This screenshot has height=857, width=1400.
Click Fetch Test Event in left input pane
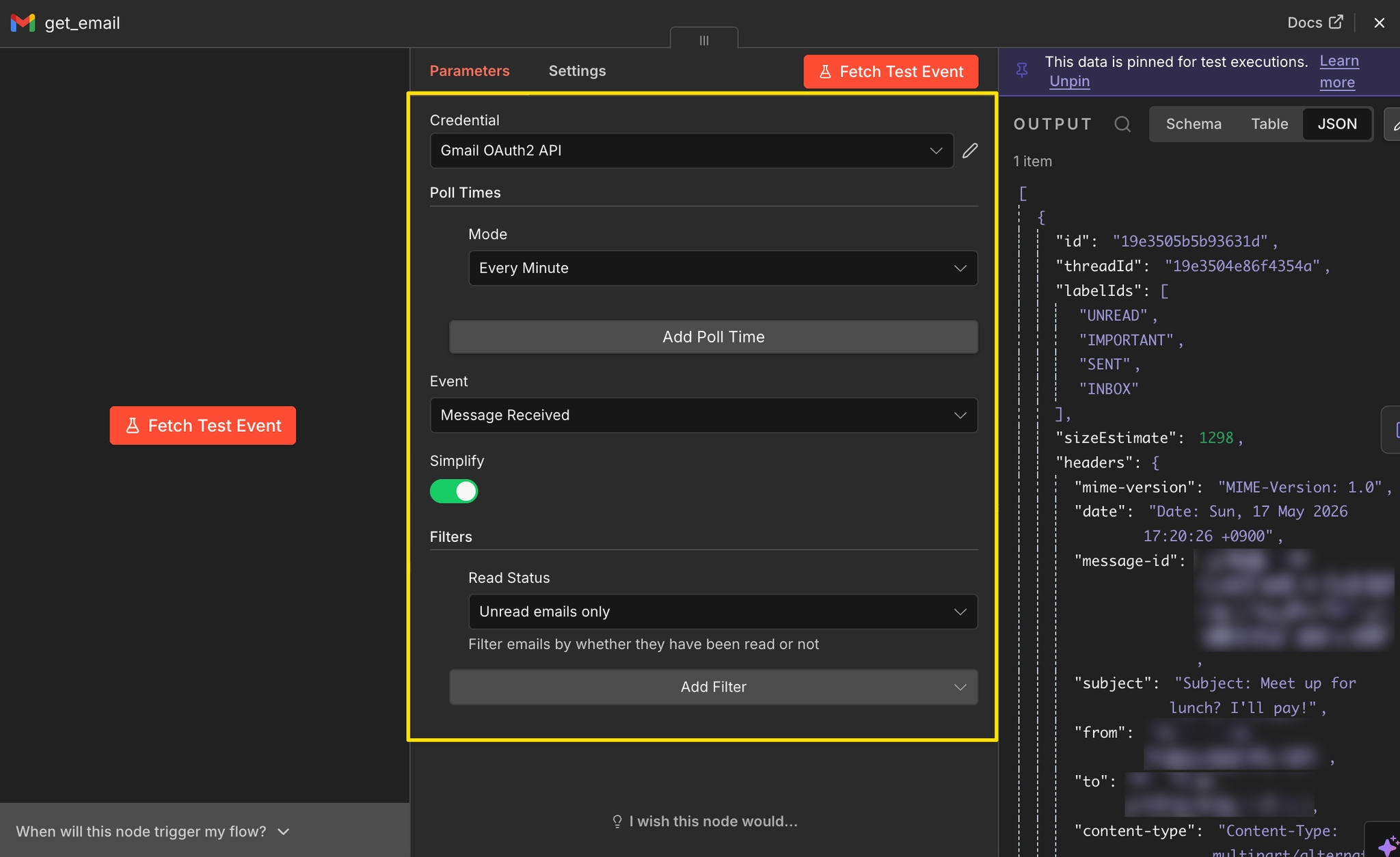click(203, 426)
